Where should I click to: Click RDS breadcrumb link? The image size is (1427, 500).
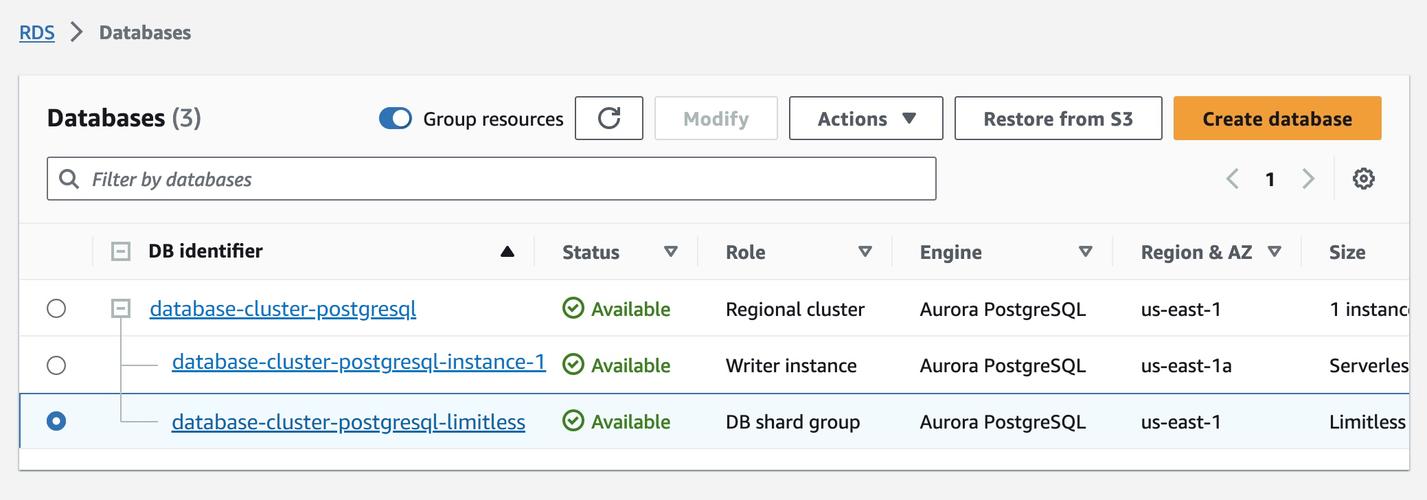click(37, 32)
